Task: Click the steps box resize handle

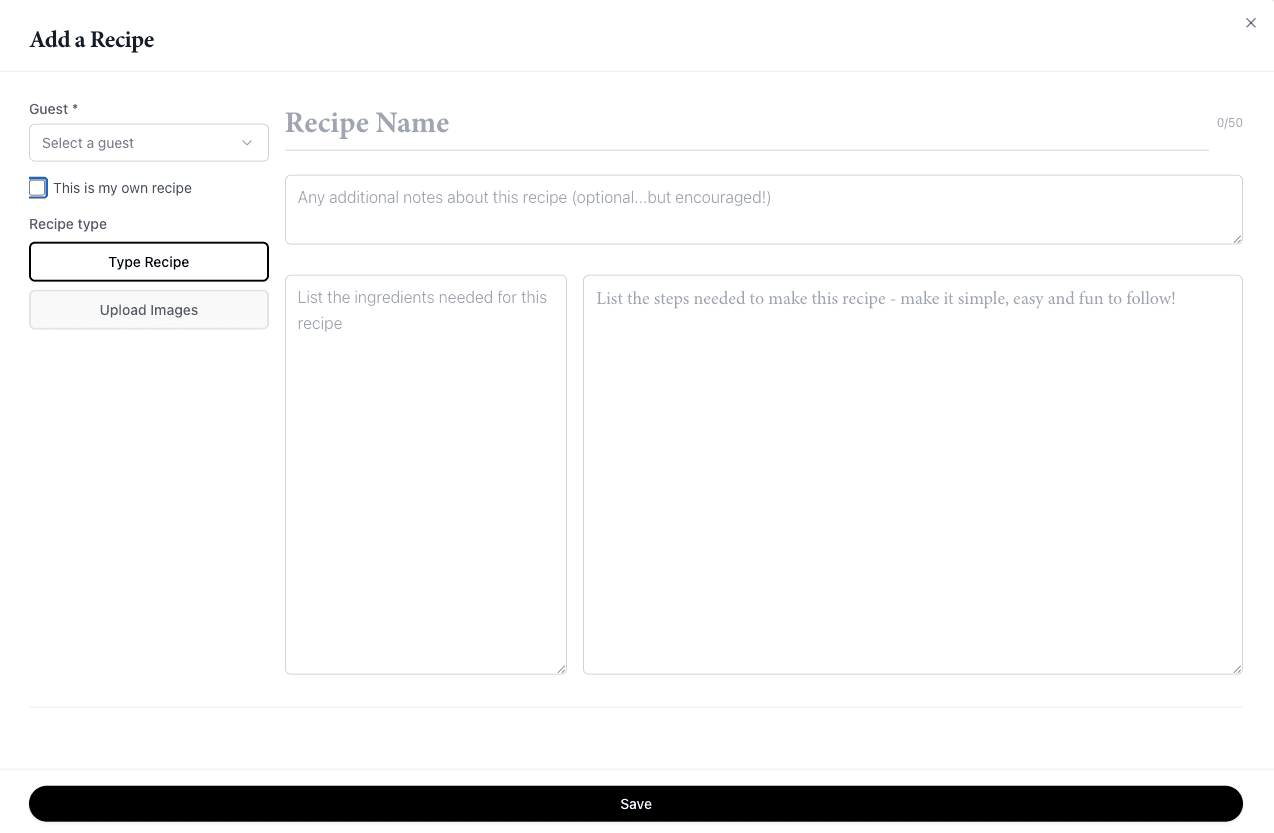Action: tap(1237, 669)
